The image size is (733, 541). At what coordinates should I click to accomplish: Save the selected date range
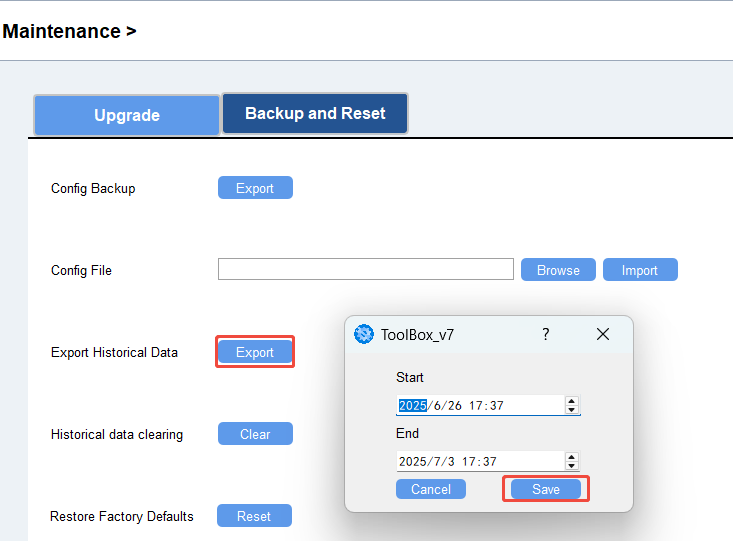[546, 489]
